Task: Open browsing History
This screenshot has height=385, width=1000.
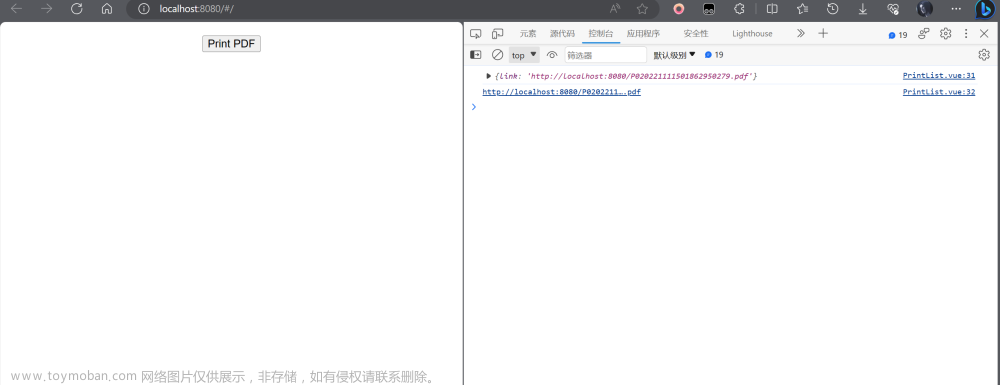Action: coord(832,9)
